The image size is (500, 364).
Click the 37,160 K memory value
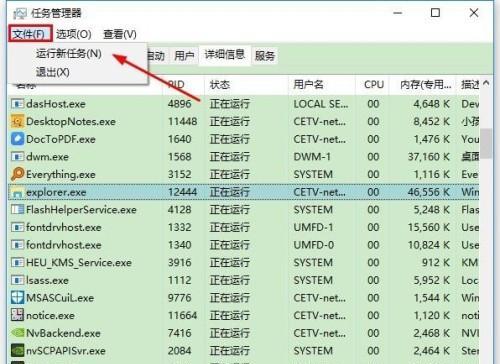429,157
